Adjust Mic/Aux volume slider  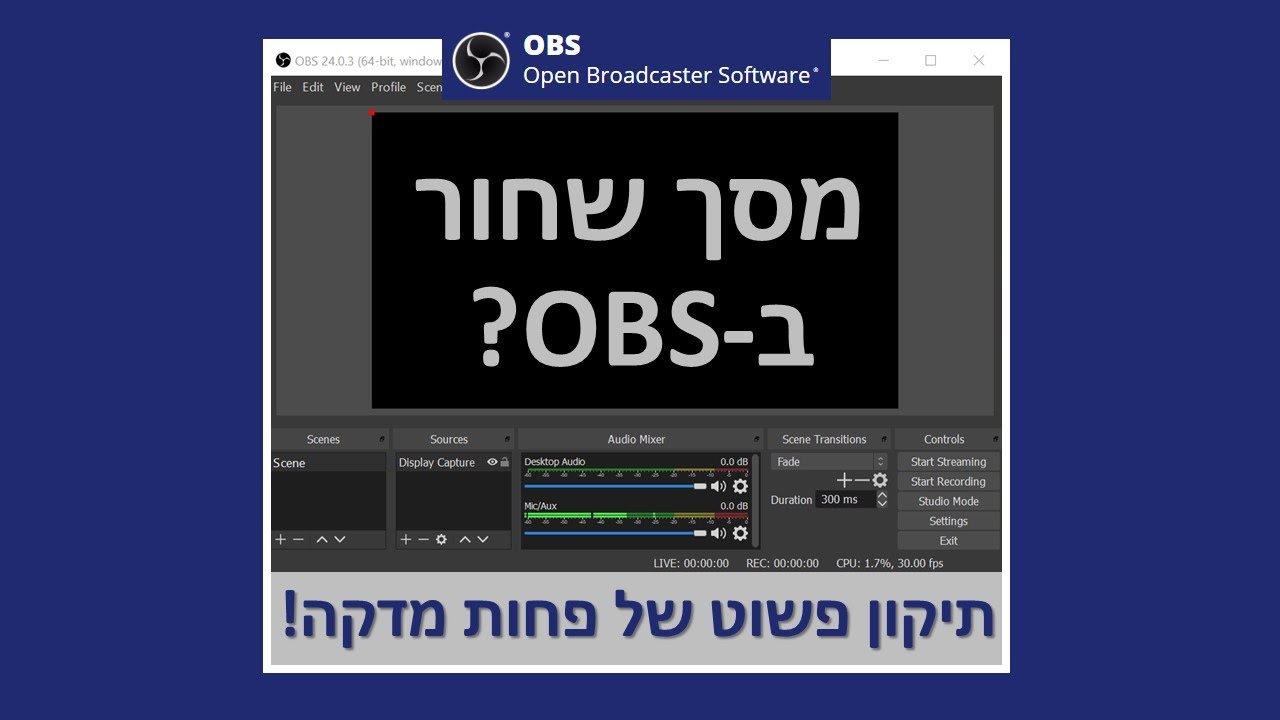(615, 533)
